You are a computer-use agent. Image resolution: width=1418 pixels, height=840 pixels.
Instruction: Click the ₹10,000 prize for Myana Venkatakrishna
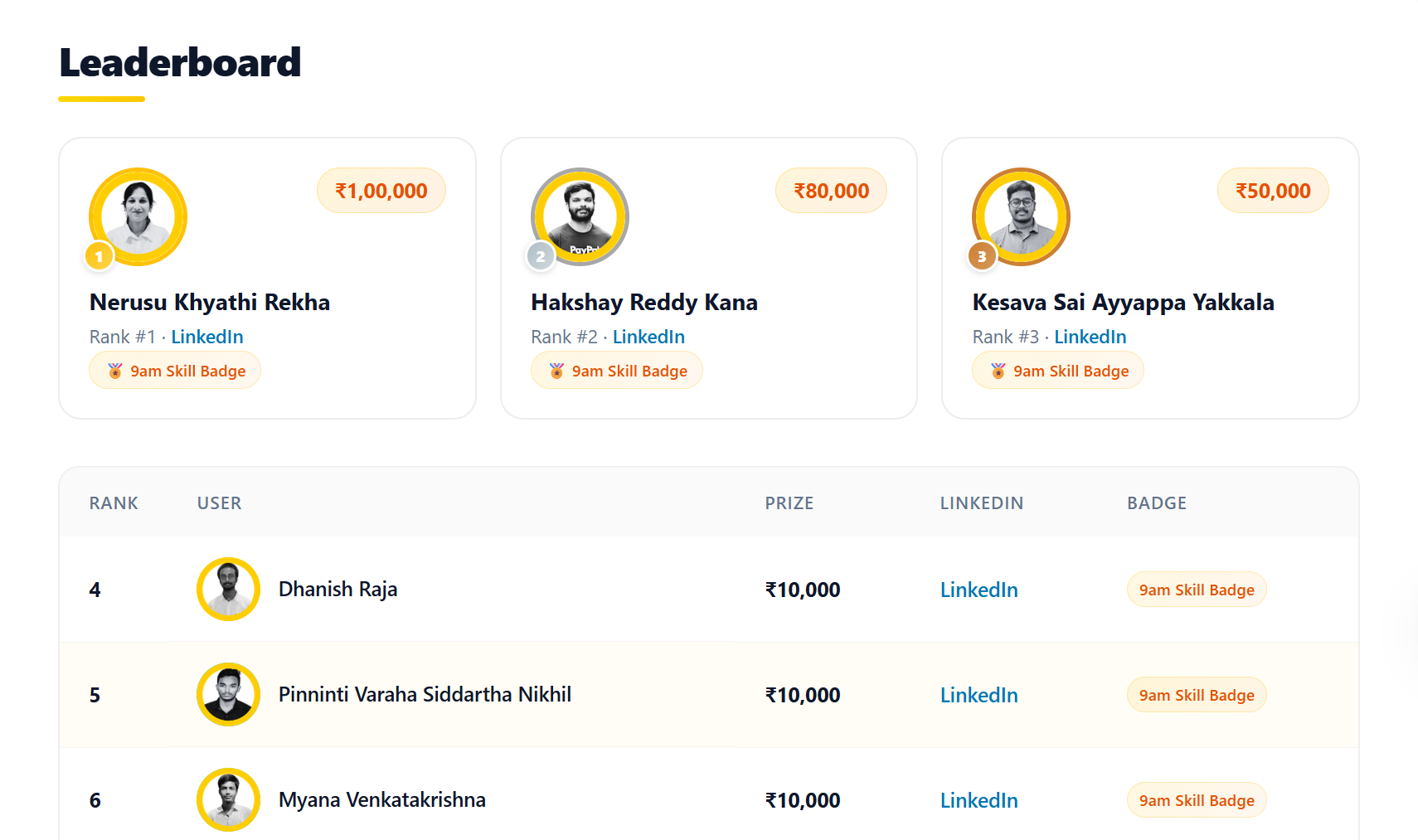(x=803, y=800)
